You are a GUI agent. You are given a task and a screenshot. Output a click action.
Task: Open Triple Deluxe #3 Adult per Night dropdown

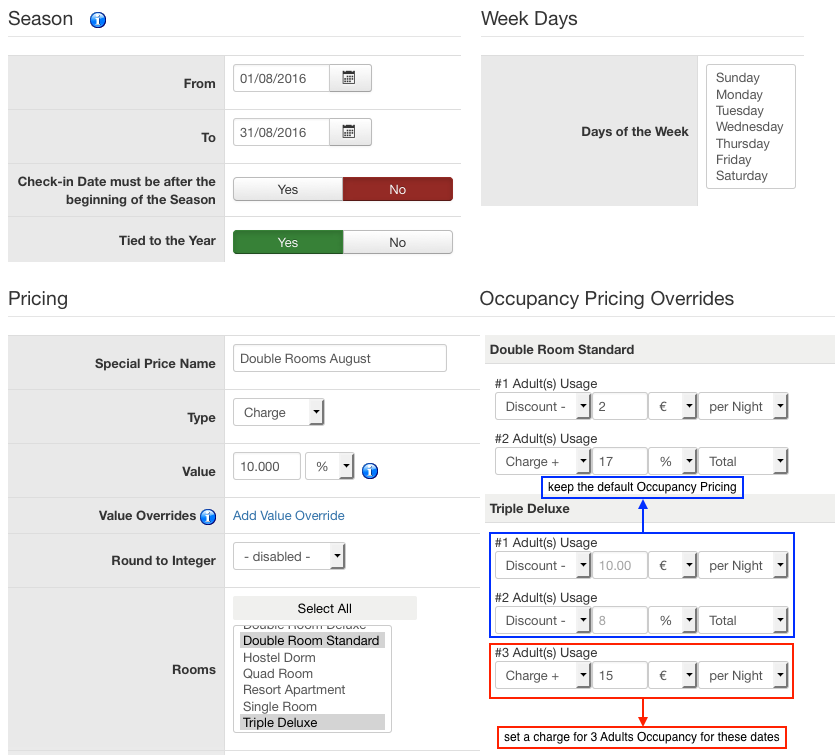743,675
